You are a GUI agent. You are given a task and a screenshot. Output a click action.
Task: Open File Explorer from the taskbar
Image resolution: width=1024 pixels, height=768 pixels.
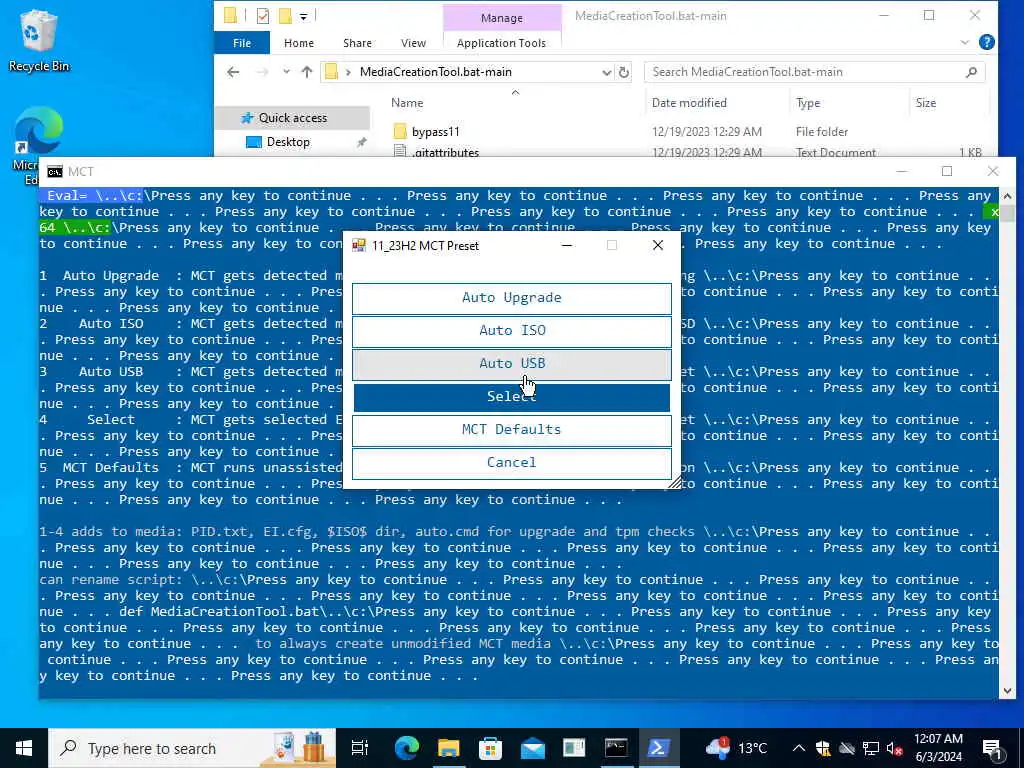pyautogui.click(x=448, y=748)
